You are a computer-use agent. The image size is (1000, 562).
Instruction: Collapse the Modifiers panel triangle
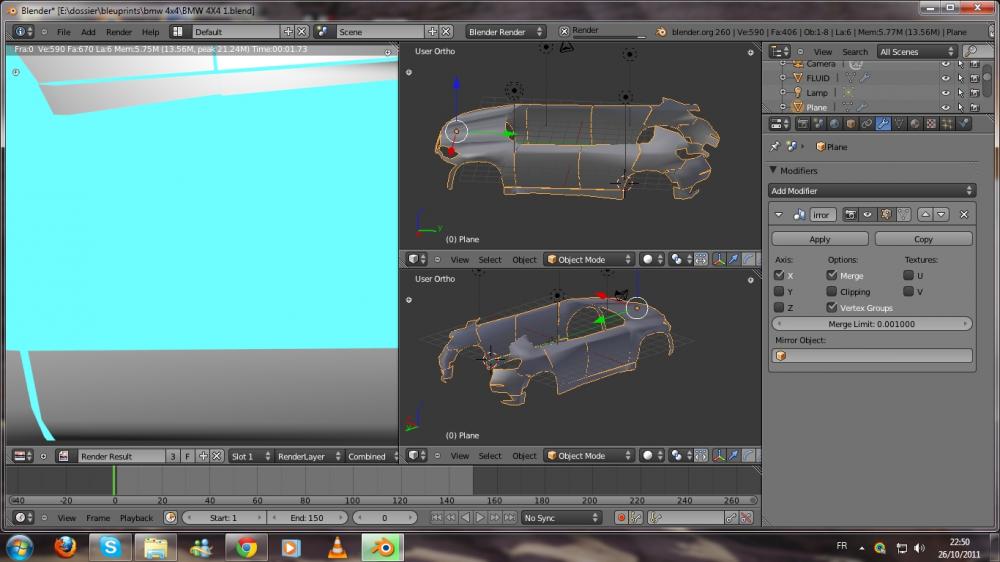click(773, 171)
